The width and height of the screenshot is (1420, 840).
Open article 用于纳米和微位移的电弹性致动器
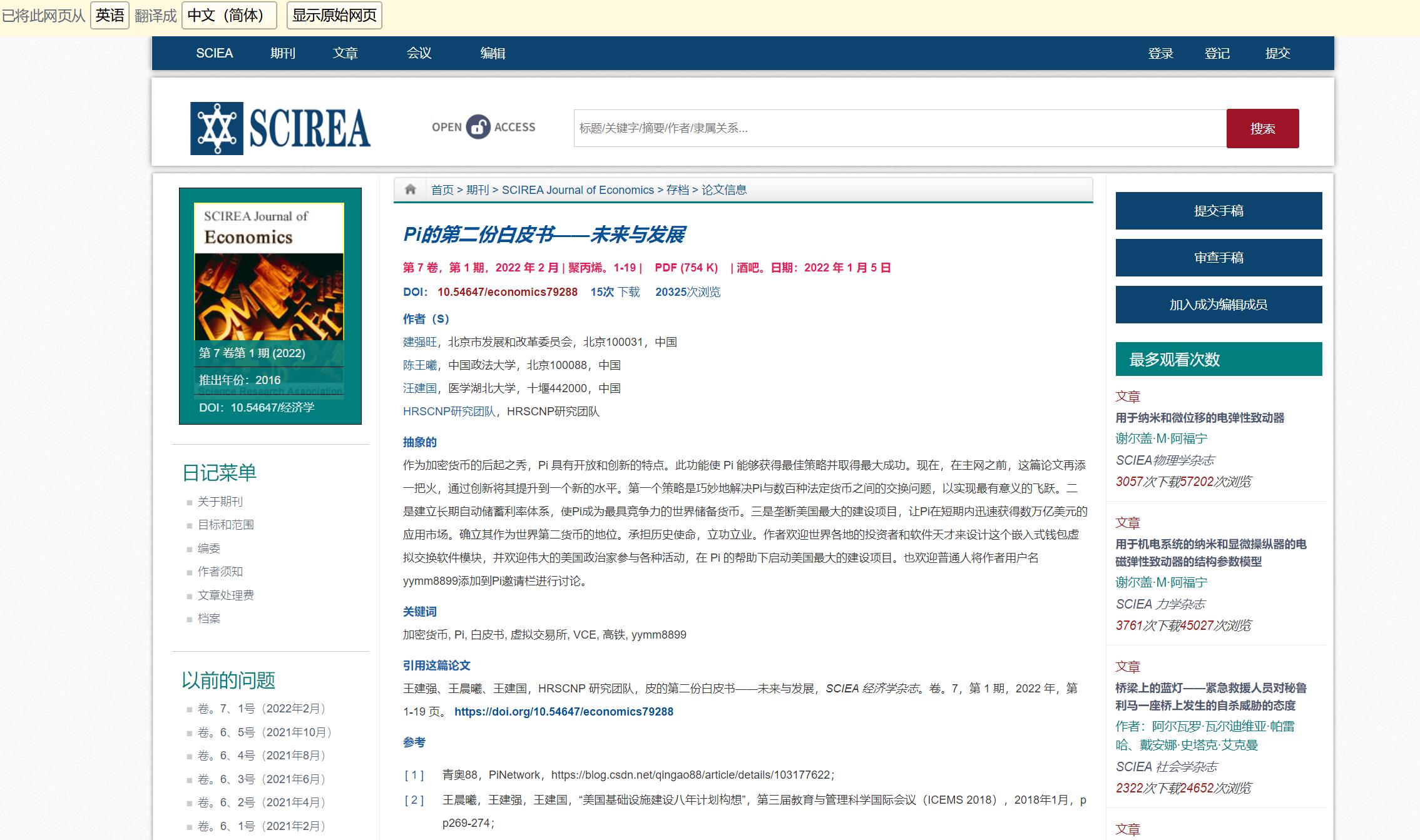pos(1200,418)
